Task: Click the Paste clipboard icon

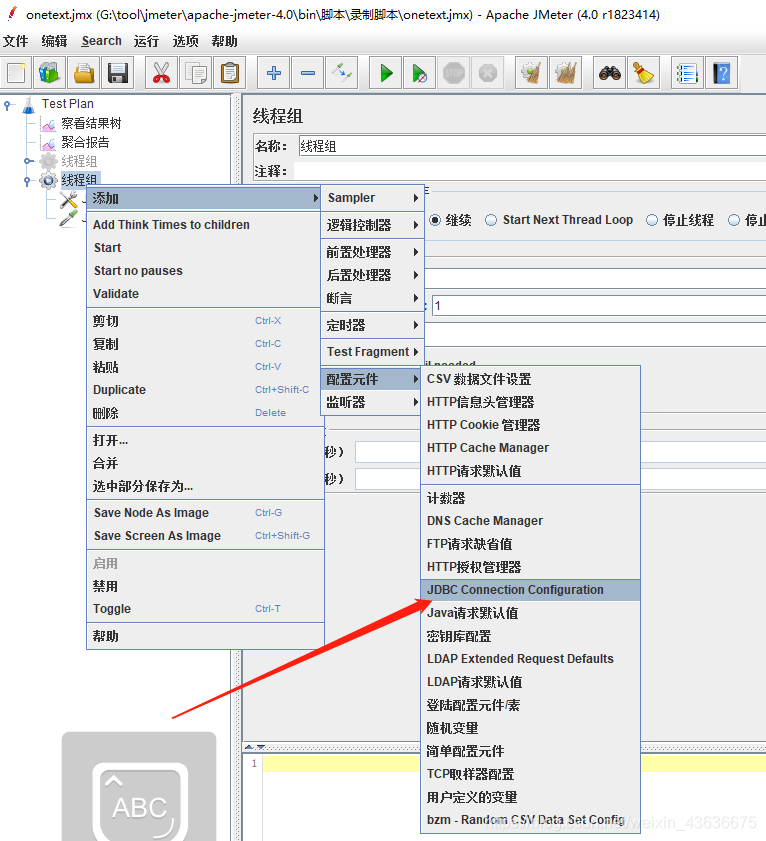Action: (x=230, y=72)
